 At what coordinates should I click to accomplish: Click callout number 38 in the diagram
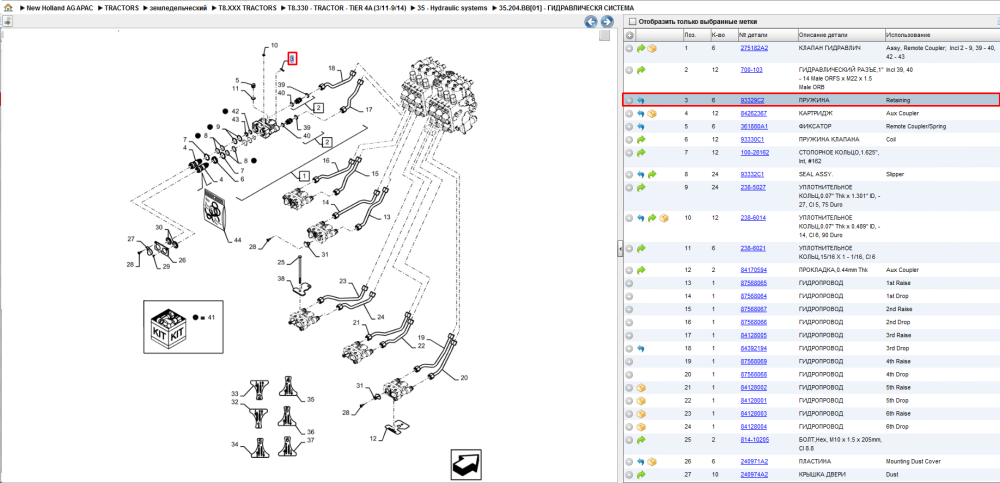[x=281, y=279]
